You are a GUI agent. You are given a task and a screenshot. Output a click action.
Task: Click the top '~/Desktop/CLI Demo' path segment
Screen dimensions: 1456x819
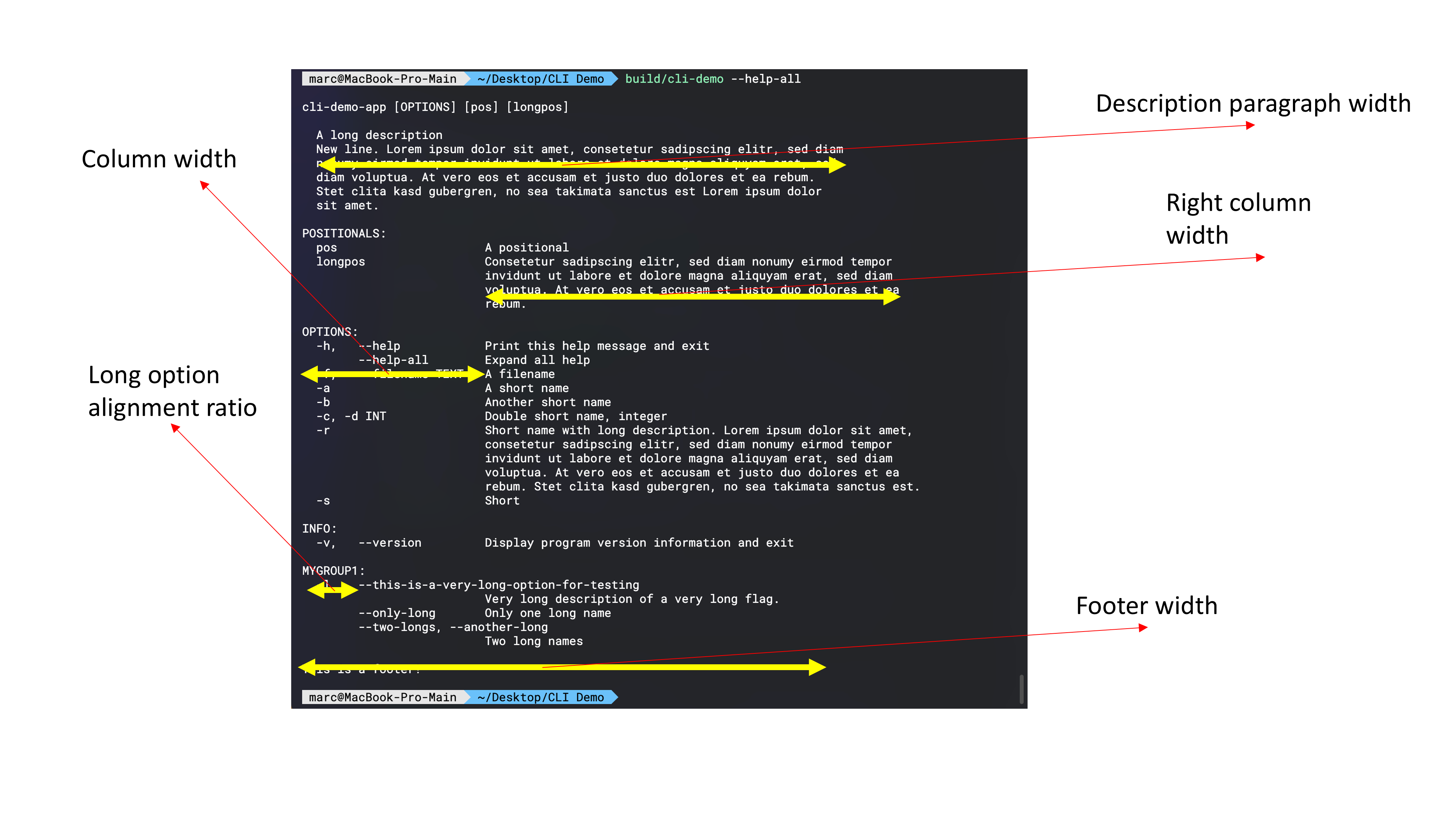pos(540,79)
